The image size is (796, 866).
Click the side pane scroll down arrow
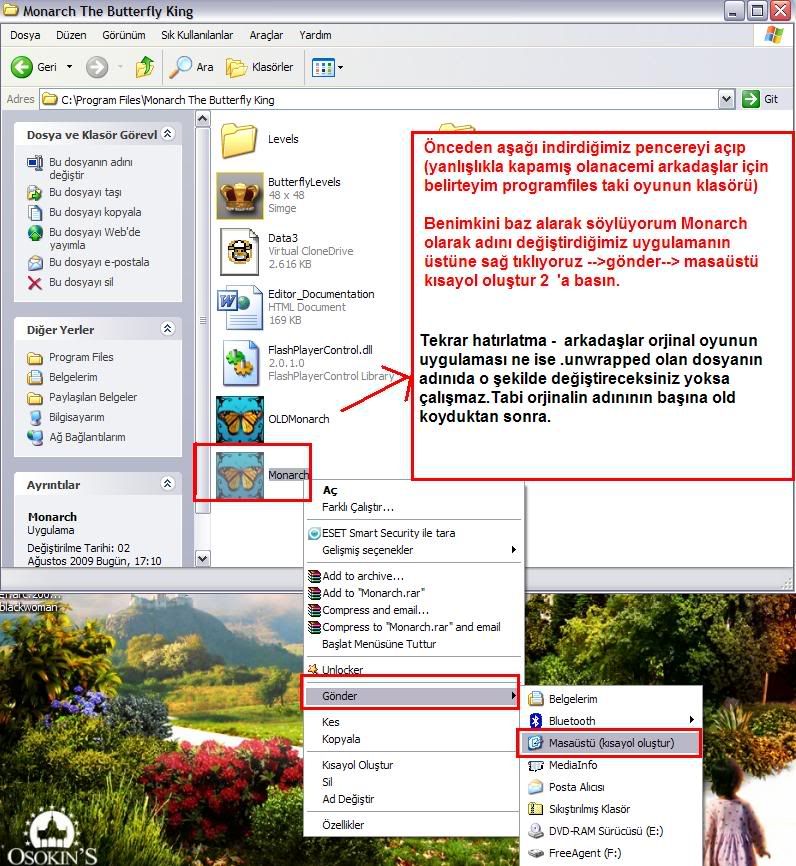[203, 558]
